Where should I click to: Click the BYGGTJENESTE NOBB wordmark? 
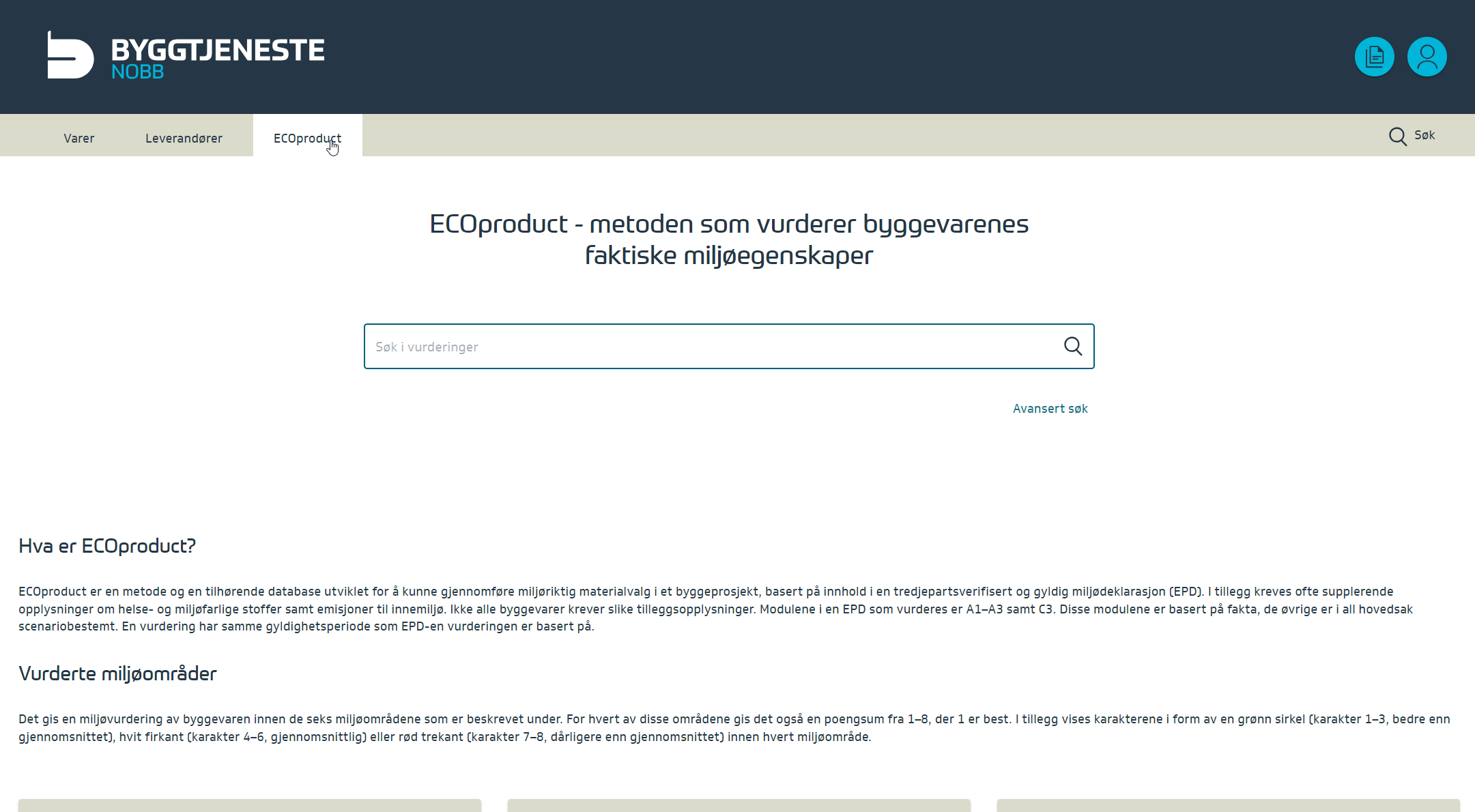[218, 57]
